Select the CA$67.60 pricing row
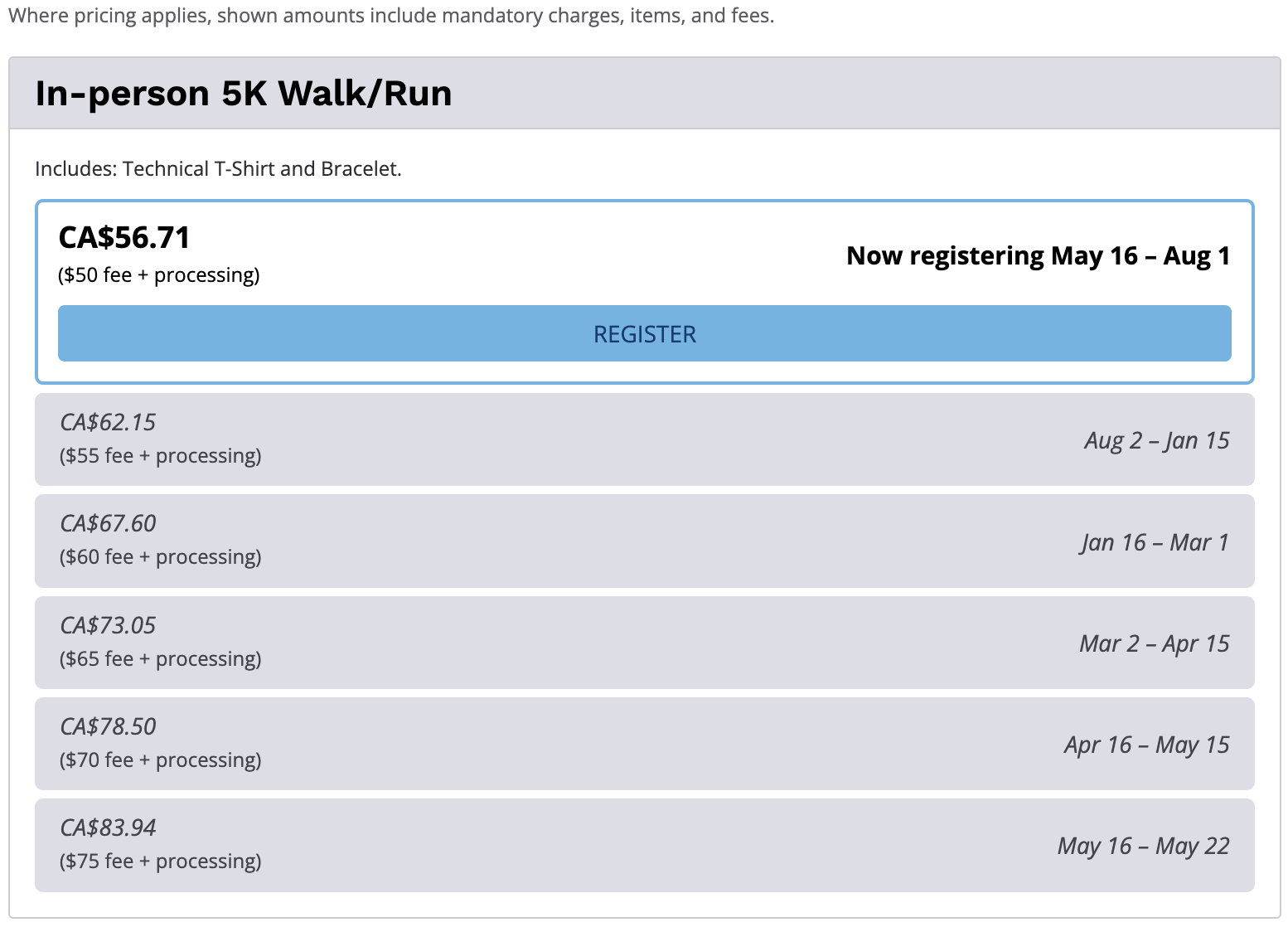The image size is (1288, 927). (x=644, y=541)
